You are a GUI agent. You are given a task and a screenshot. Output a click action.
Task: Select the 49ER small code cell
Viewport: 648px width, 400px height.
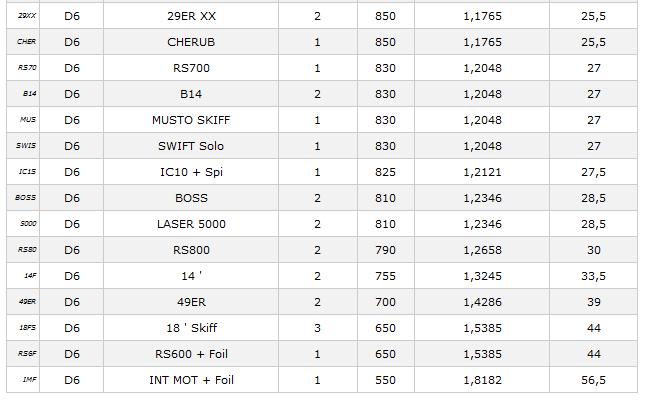point(27,302)
